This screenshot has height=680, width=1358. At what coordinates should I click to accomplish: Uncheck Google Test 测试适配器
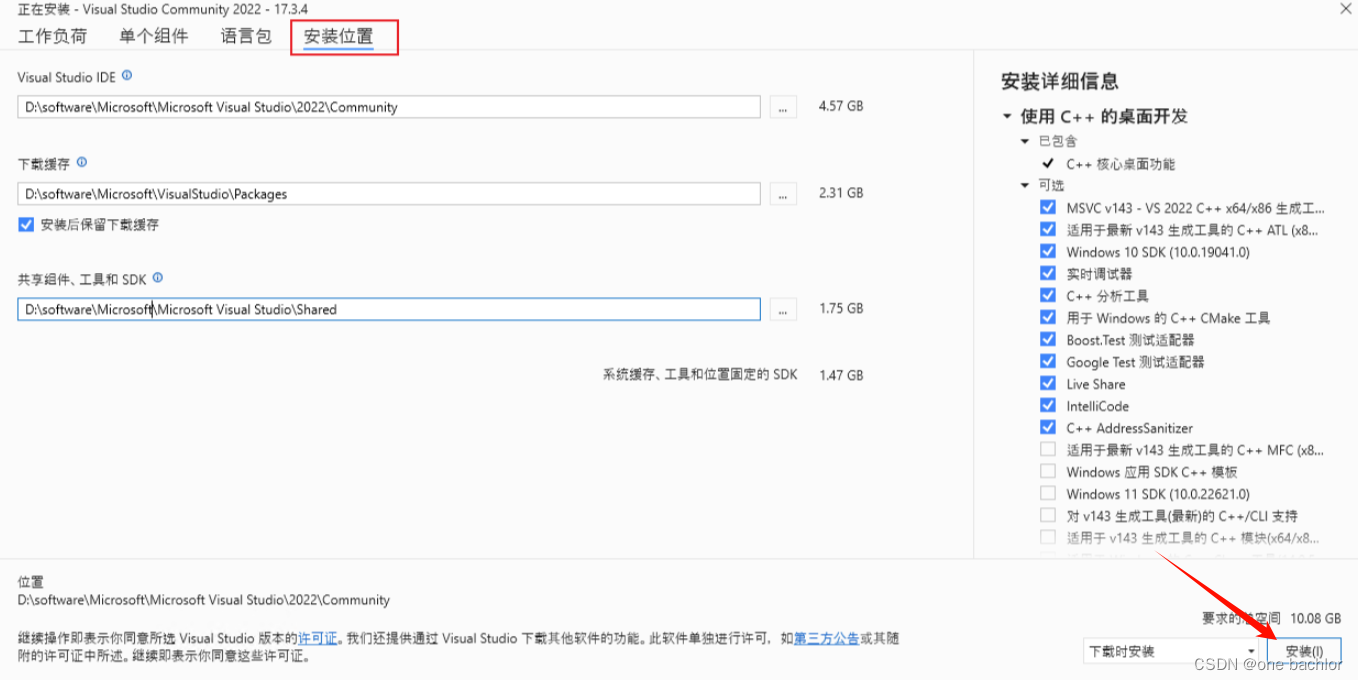click(x=1047, y=362)
